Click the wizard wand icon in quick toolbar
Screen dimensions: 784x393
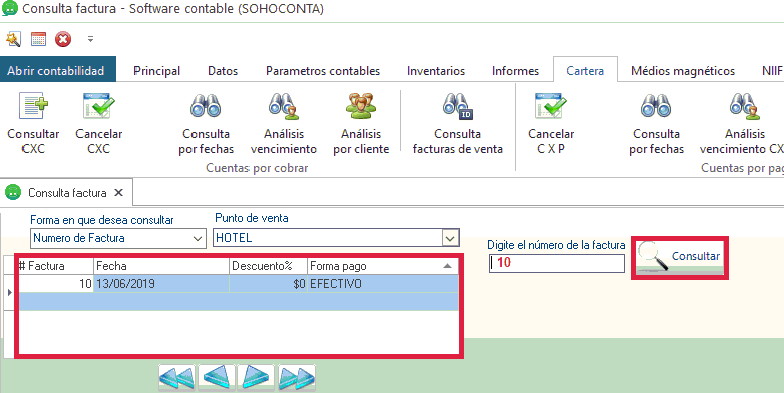point(14,39)
